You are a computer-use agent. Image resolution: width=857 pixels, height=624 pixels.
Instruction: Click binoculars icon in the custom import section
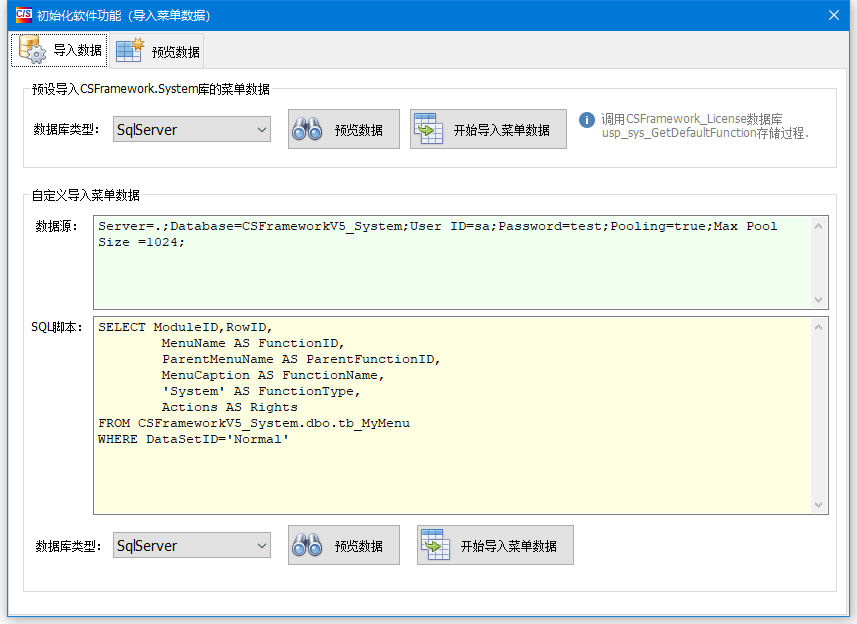coord(308,546)
